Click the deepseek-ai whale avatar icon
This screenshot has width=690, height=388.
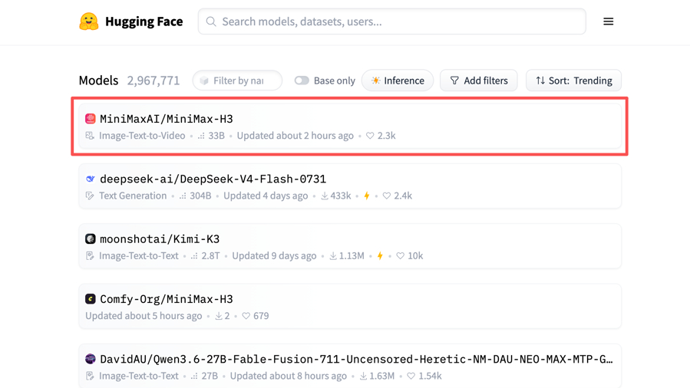(x=90, y=179)
